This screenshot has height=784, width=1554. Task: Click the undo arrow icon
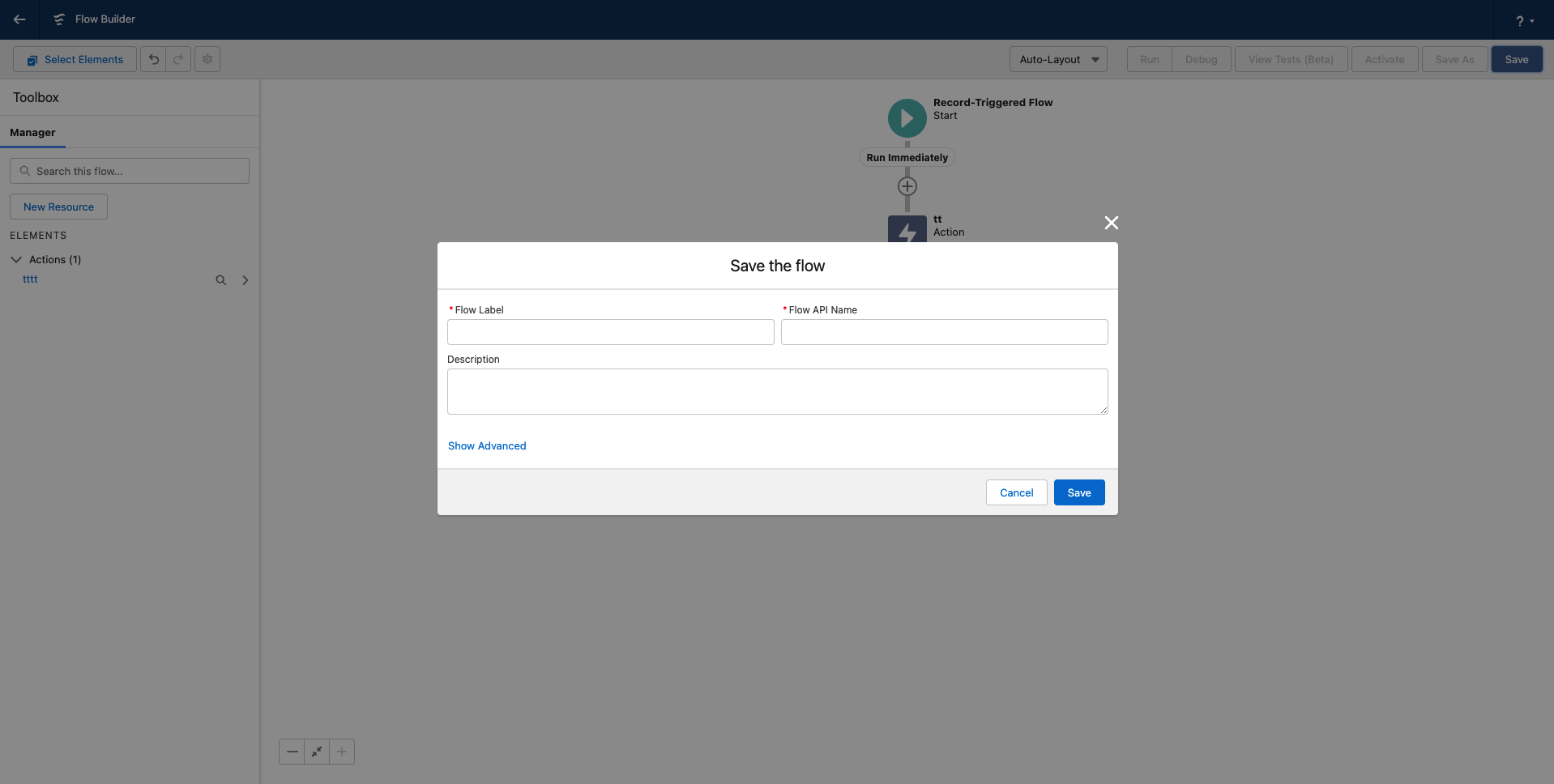click(153, 59)
